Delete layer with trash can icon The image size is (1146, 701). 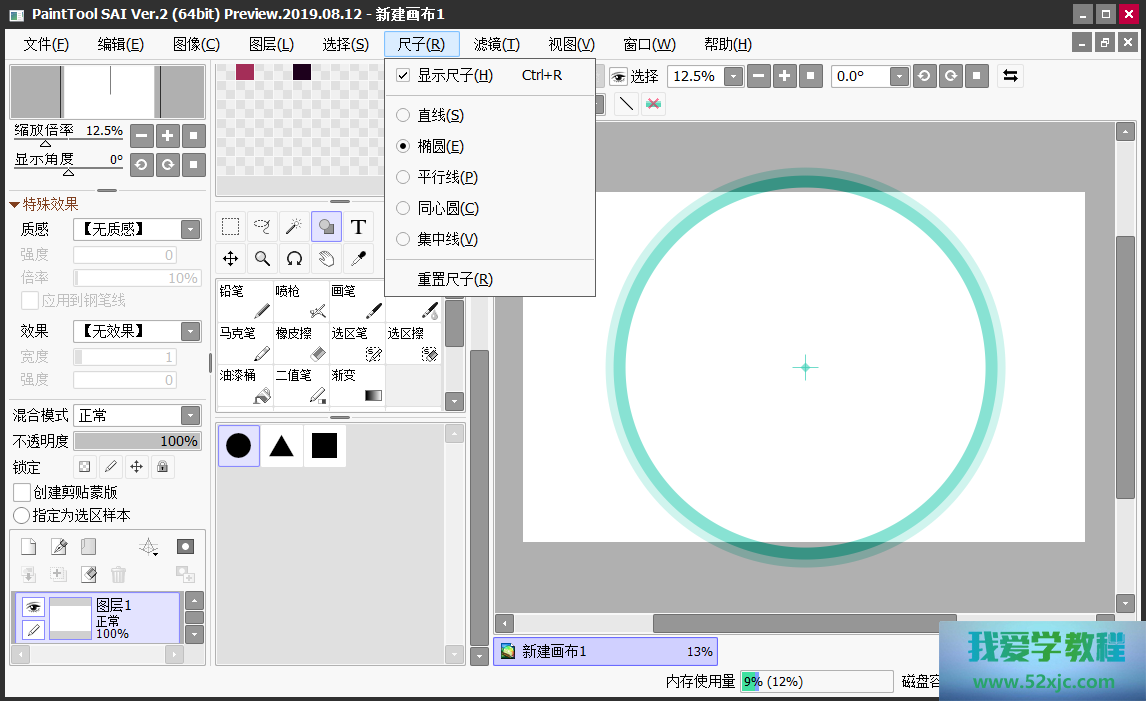[118, 574]
